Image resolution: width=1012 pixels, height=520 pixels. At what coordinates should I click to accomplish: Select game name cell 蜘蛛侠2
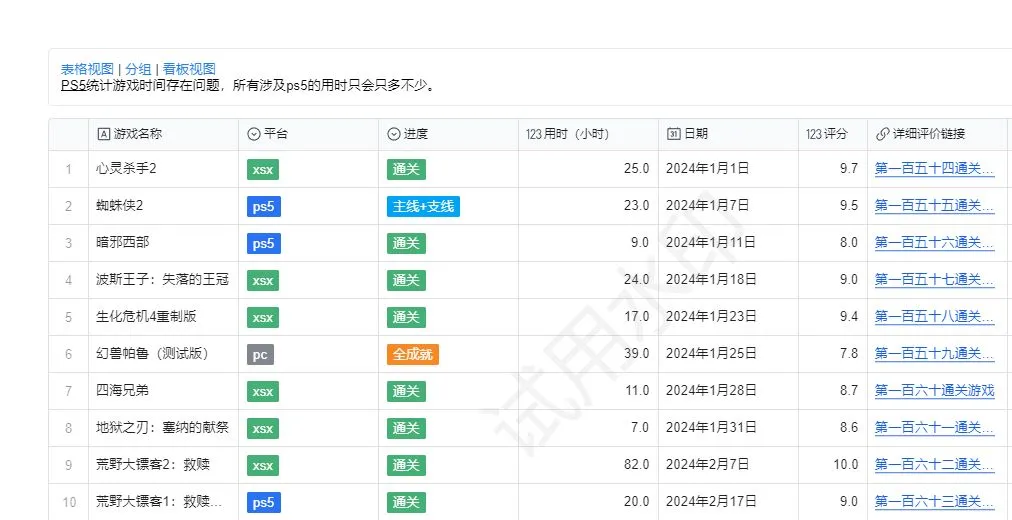point(163,206)
